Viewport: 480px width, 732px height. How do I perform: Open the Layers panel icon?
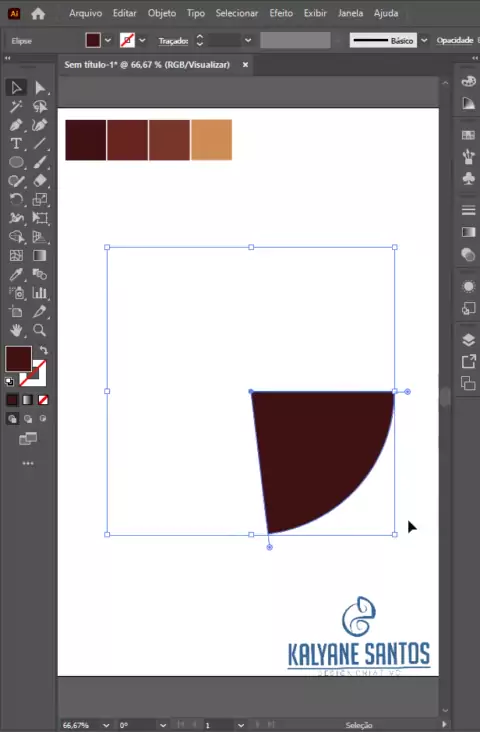[x=468, y=340]
